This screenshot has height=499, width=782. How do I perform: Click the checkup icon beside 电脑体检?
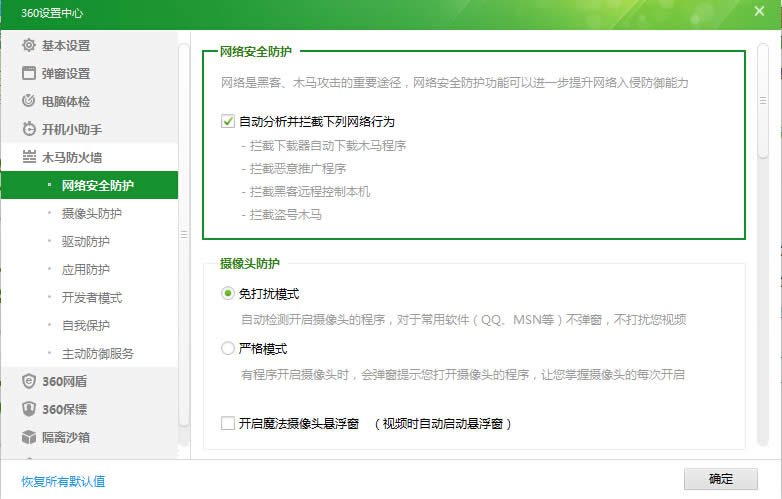(29, 101)
